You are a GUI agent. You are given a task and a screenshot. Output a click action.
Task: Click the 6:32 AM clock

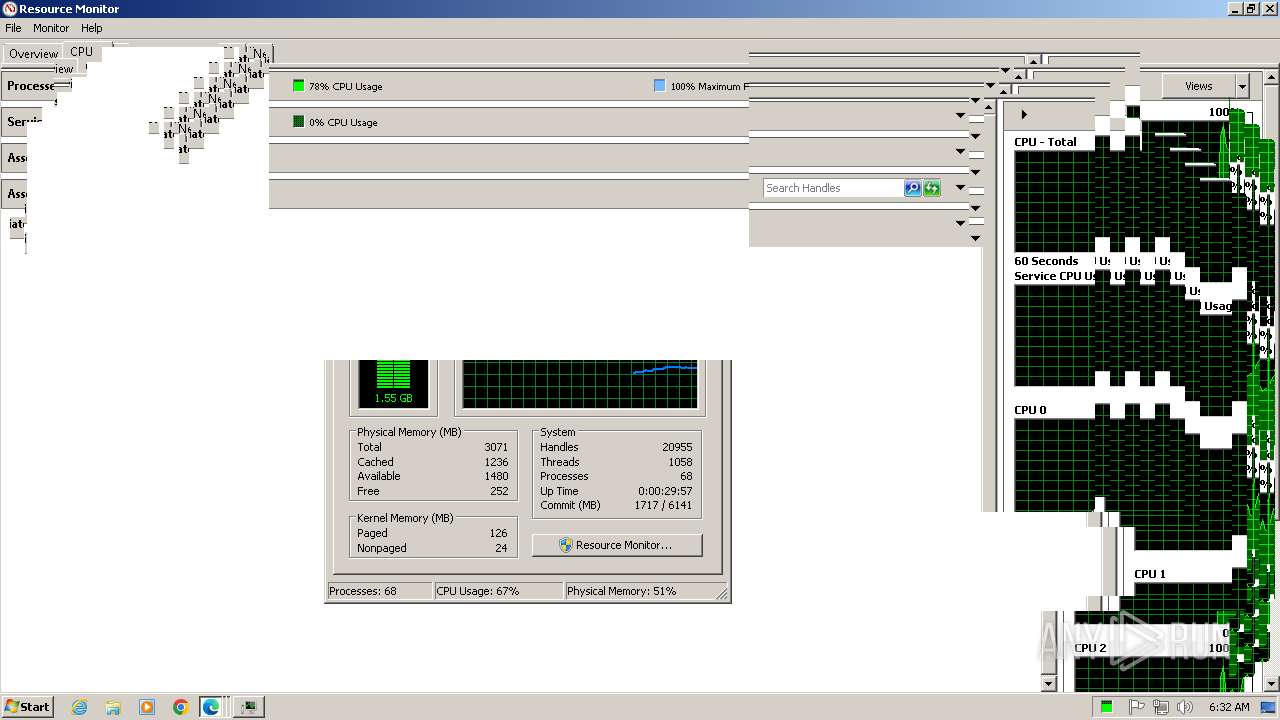(1228, 707)
